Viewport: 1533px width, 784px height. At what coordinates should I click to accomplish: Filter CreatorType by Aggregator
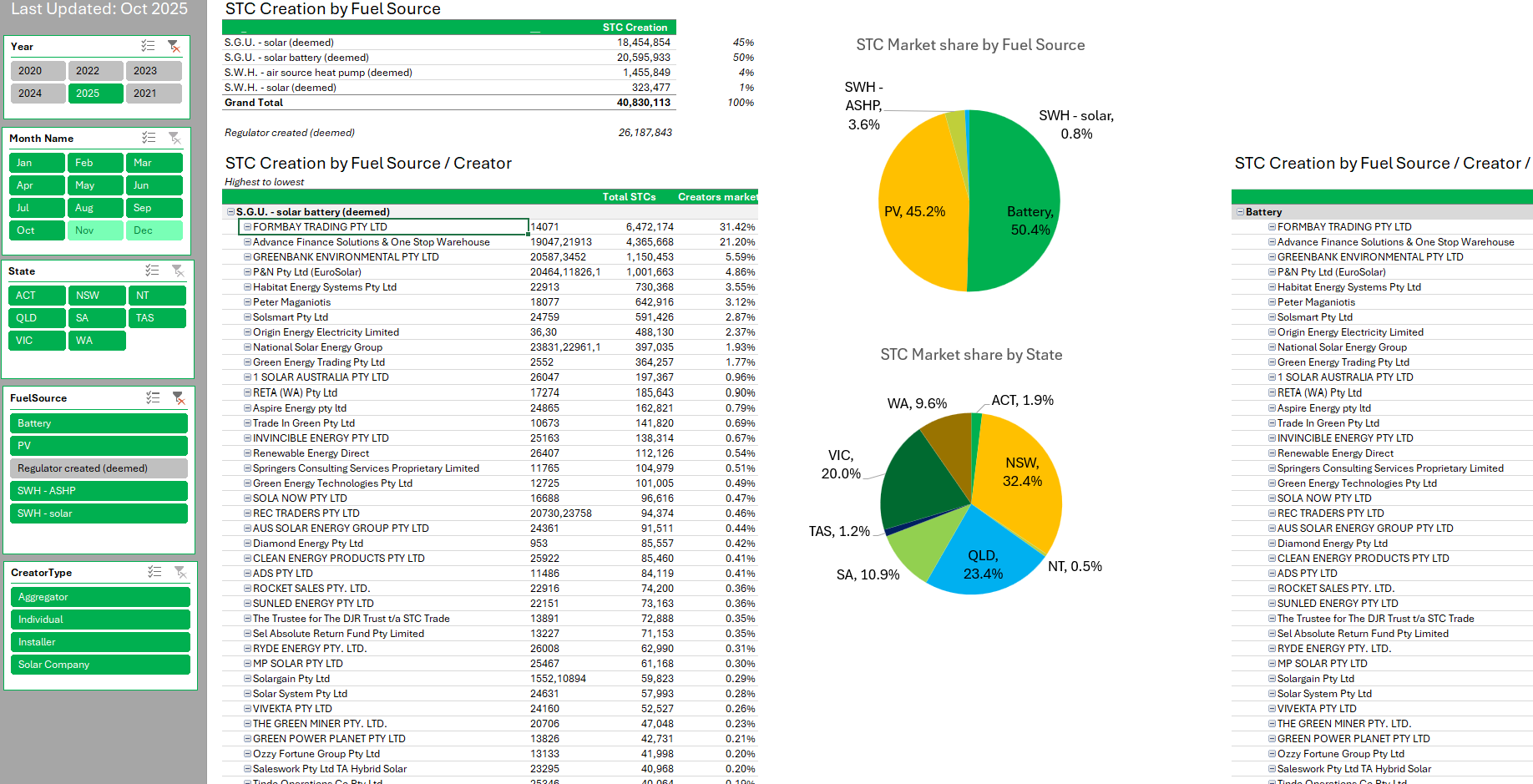coord(100,597)
